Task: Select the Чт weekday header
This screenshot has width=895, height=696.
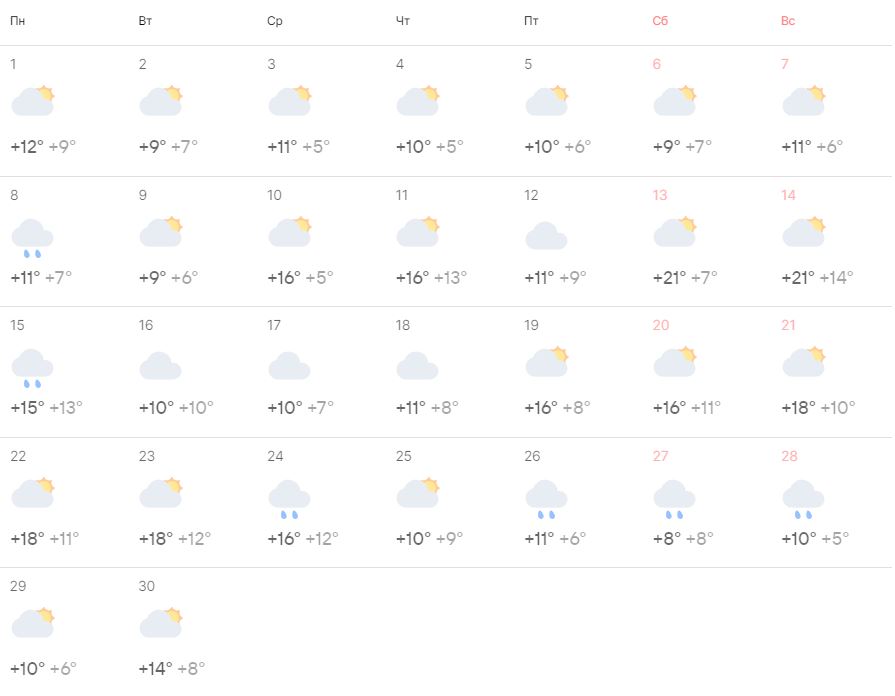Action: (403, 21)
